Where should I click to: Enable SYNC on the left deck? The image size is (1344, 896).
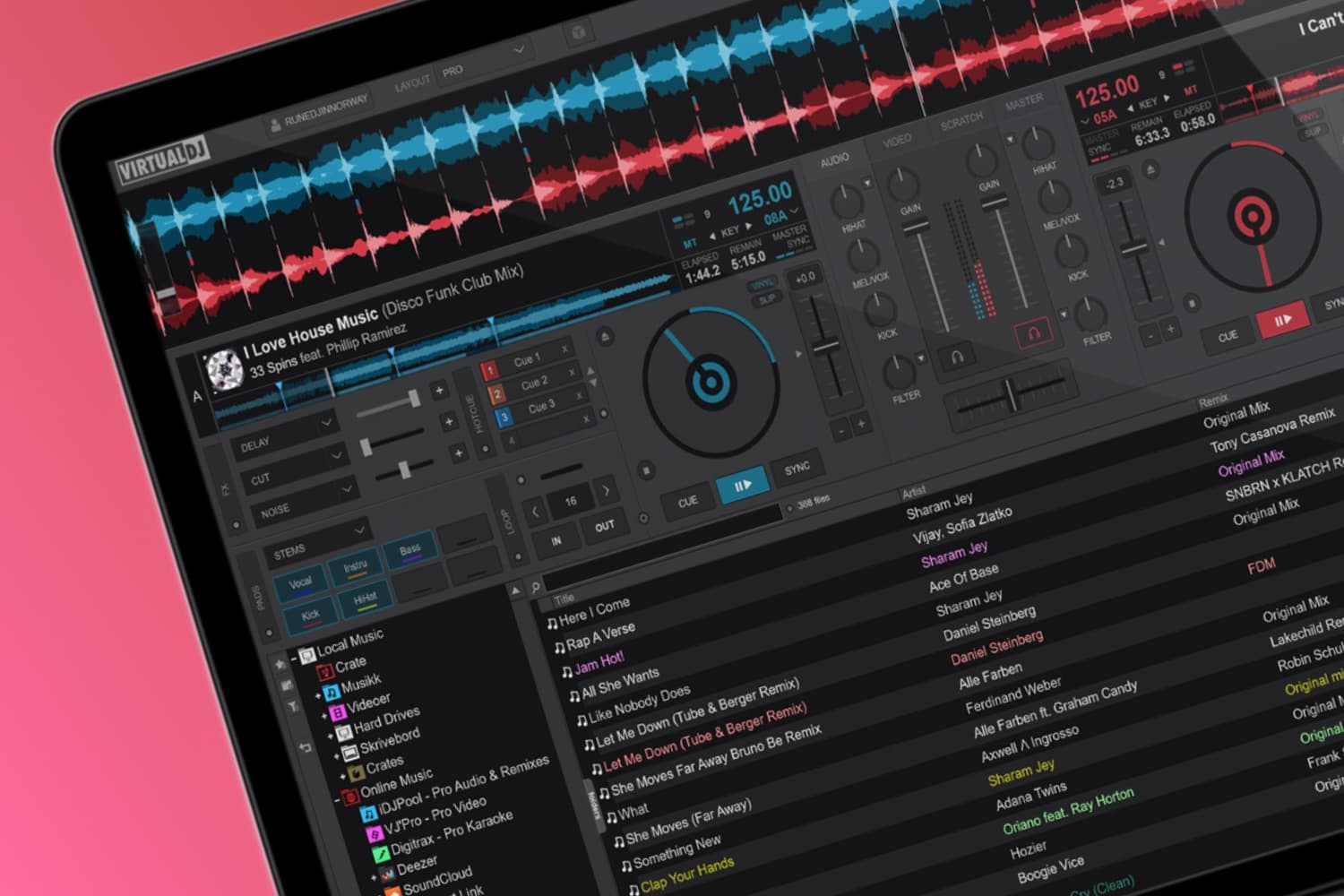[797, 466]
